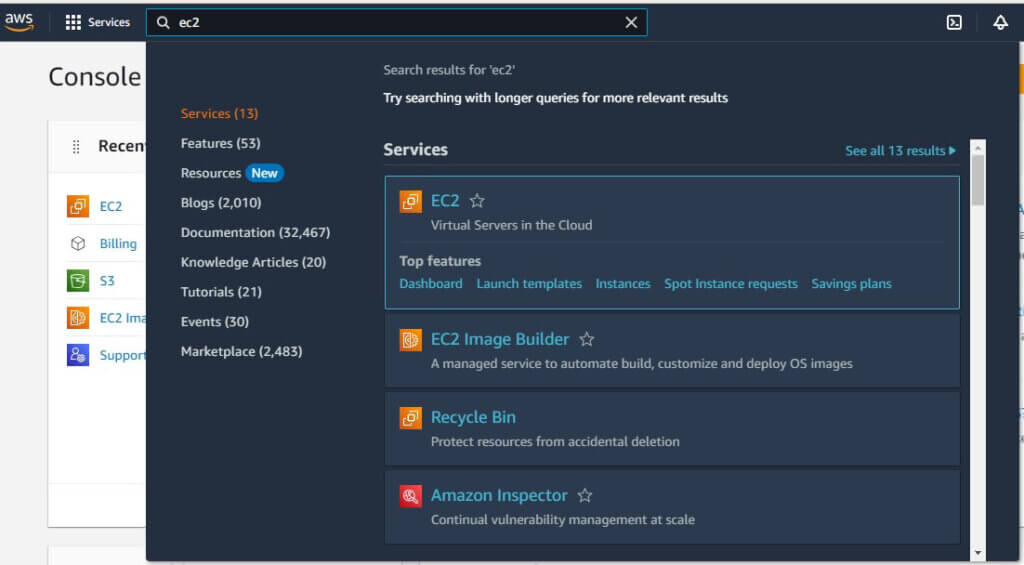
Task: Open the Amazon Inspector result link
Action: pyautogui.click(x=500, y=495)
